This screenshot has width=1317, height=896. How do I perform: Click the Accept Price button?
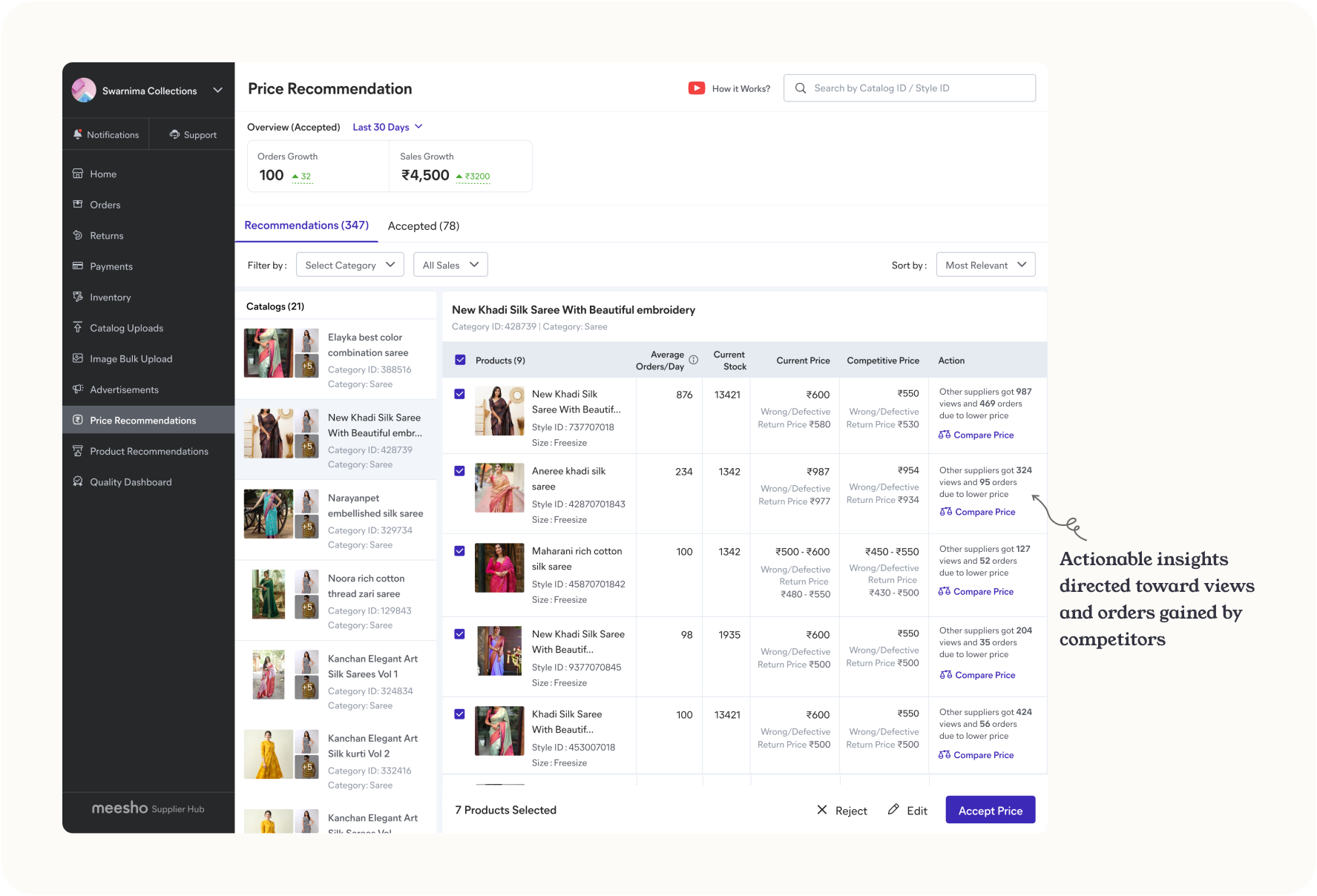coord(991,810)
